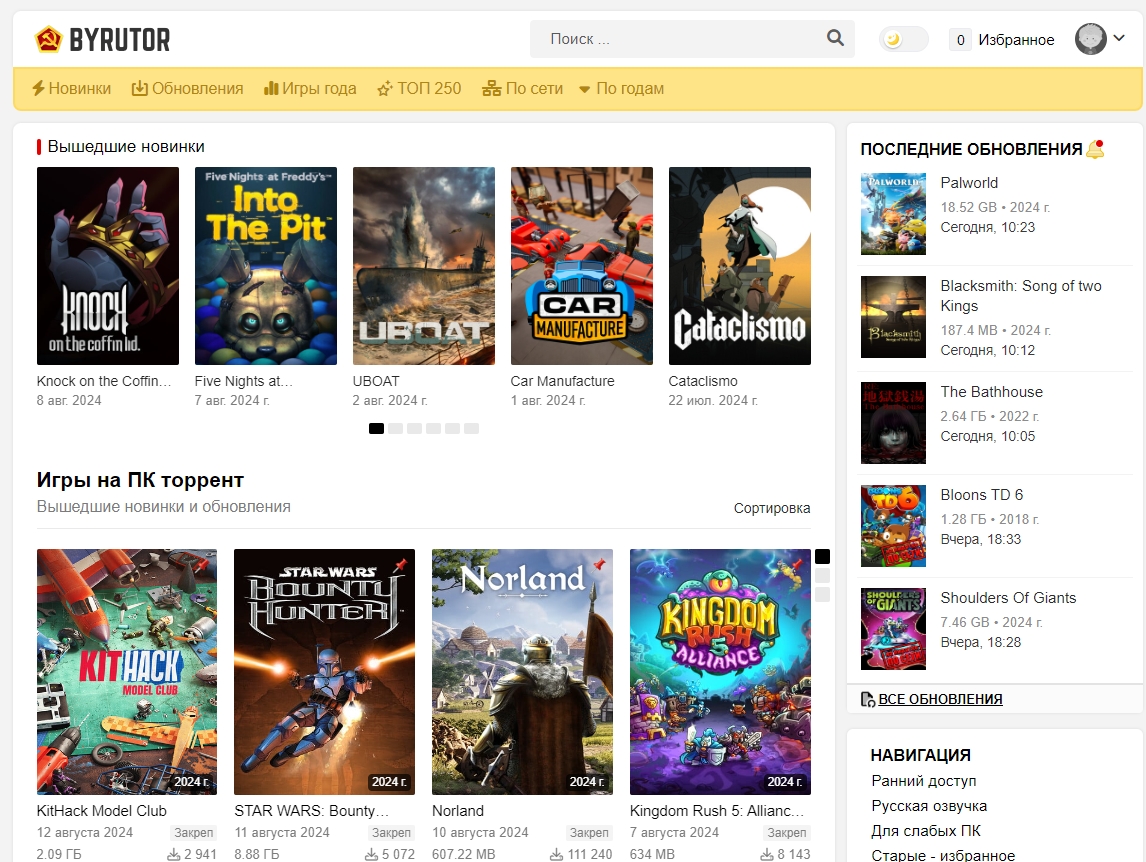Screen dimensions: 1146x862
Task: Open Kingdom Rush 5 Alliance cover
Action: pos(720,671)
